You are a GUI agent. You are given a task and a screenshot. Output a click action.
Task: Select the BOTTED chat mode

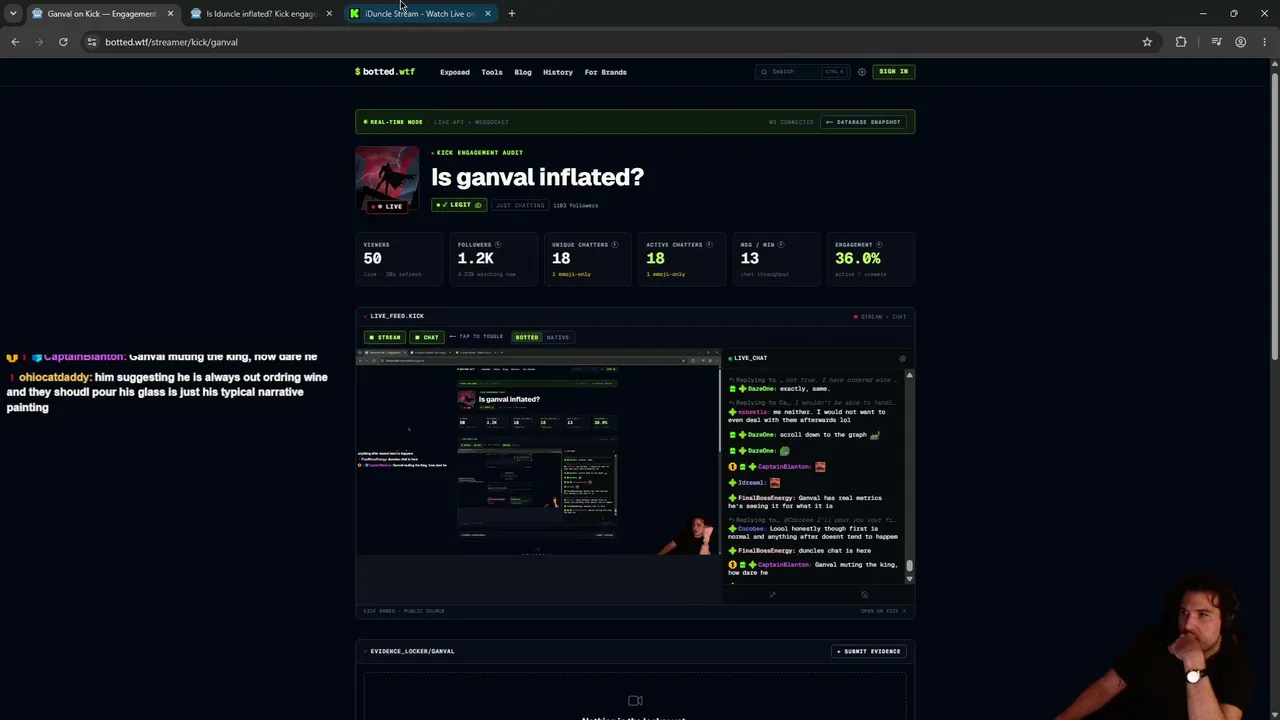click(526, 337)
